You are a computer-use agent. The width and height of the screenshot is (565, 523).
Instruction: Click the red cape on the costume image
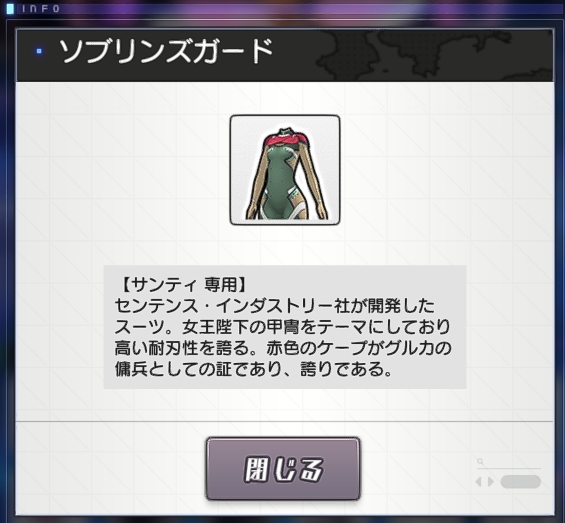point(285,141)
